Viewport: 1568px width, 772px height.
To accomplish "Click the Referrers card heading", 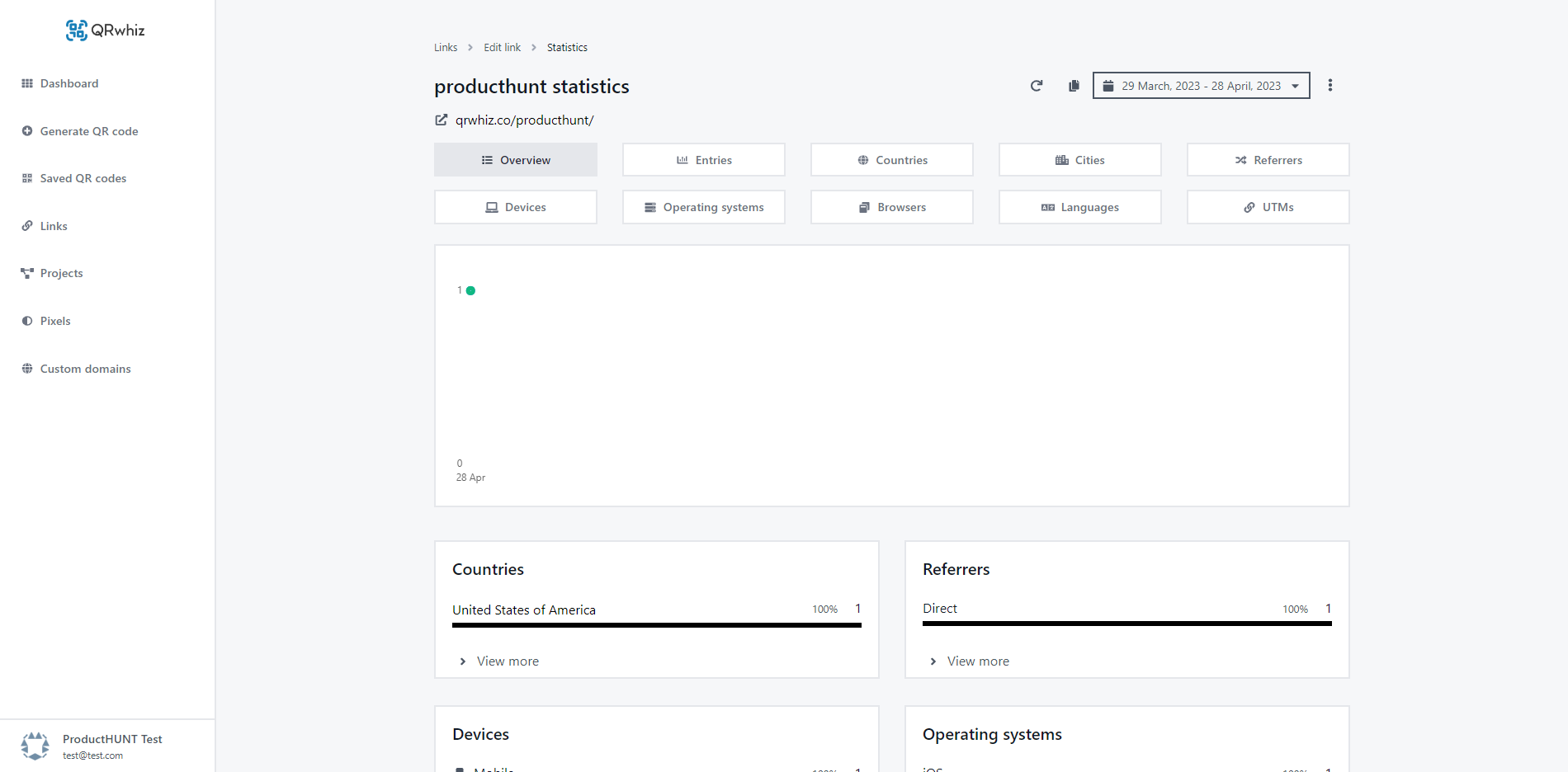I will click(956, 569).
